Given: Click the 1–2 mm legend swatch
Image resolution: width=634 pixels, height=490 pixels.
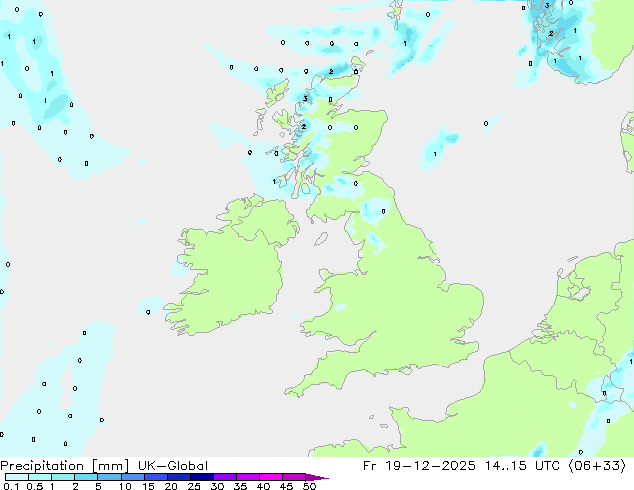Looking at the screenshot, I should [x=63, y=477].
